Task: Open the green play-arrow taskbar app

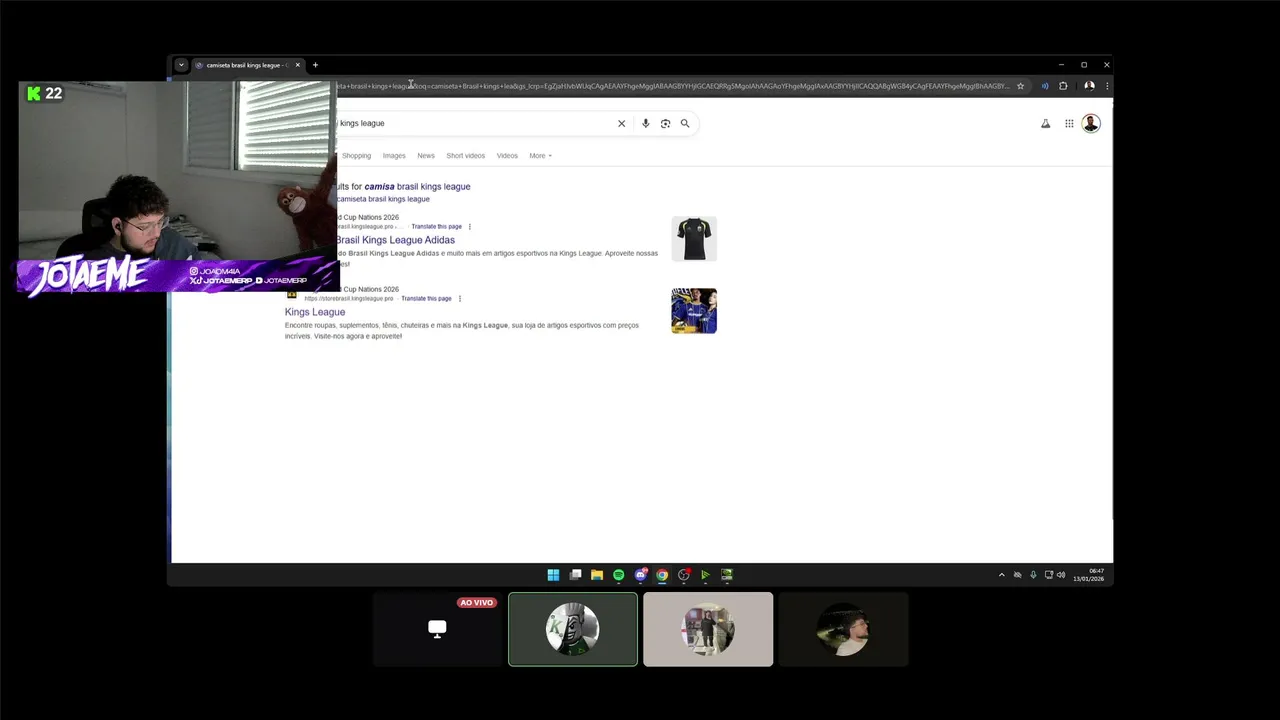Action: [x=705, y=575]
